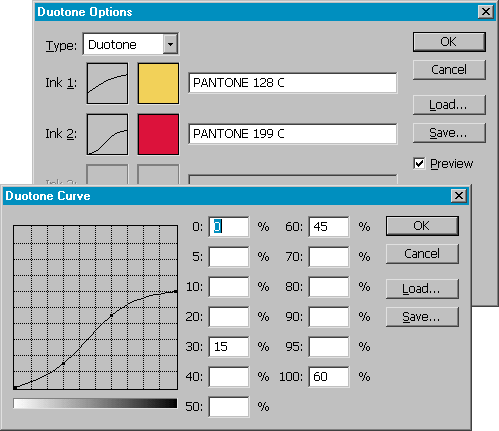
Task: Click the 5: percent input field
Action: 229,257
